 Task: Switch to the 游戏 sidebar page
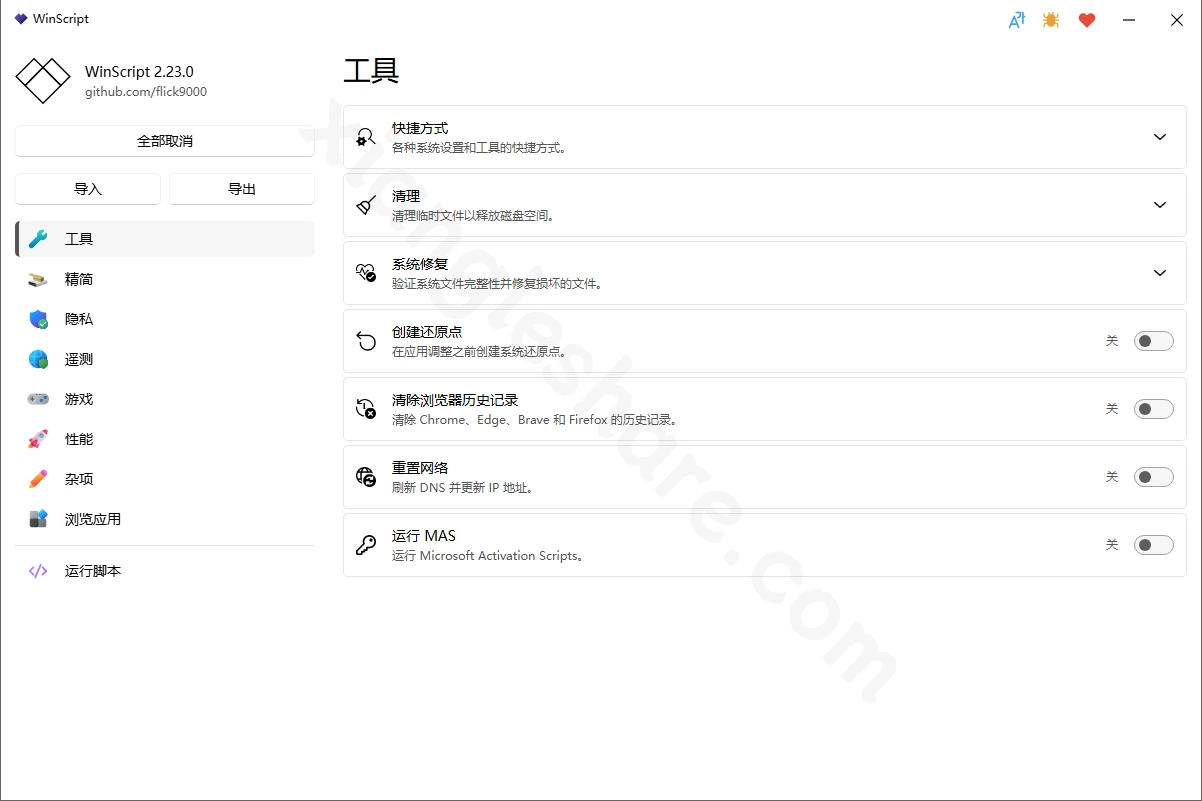[x=165, y=399]
